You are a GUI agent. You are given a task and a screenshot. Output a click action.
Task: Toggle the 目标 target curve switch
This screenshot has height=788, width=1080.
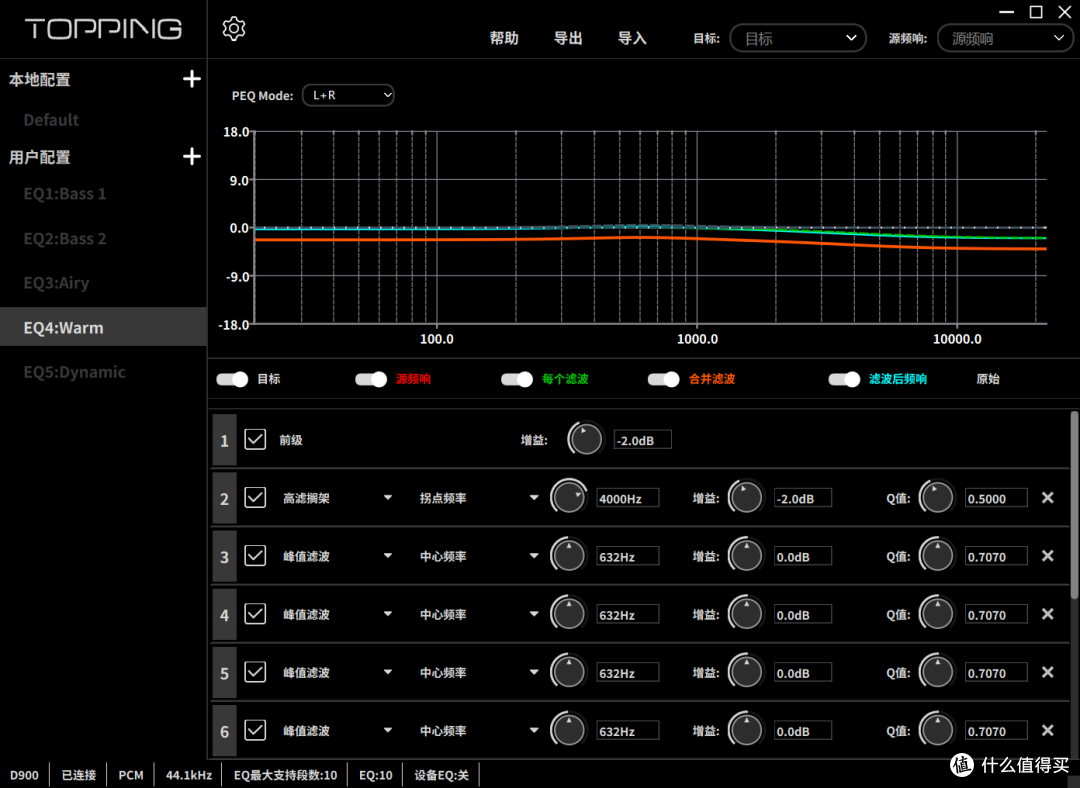pos(232,380)
